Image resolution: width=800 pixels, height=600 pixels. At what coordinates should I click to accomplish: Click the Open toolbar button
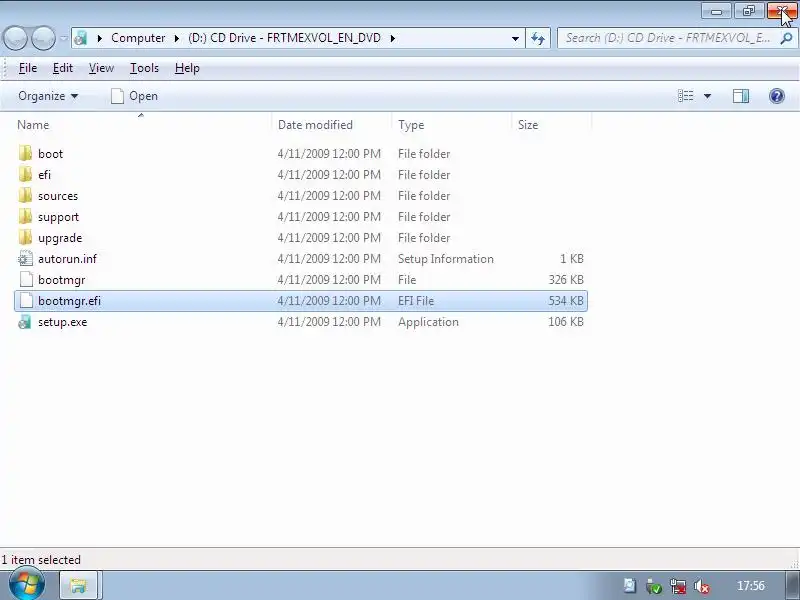pos(134,96)
